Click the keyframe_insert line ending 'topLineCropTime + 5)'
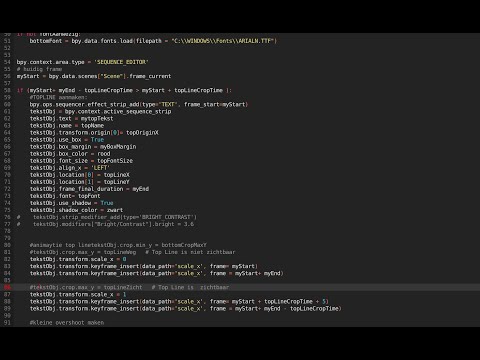The height and width of the screenshot is (360, 480). 179,301
